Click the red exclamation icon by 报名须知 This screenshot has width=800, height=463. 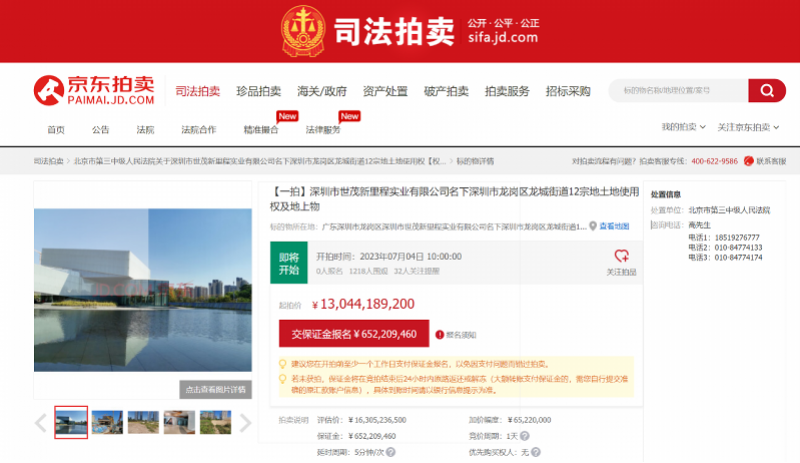click(439, 335)
